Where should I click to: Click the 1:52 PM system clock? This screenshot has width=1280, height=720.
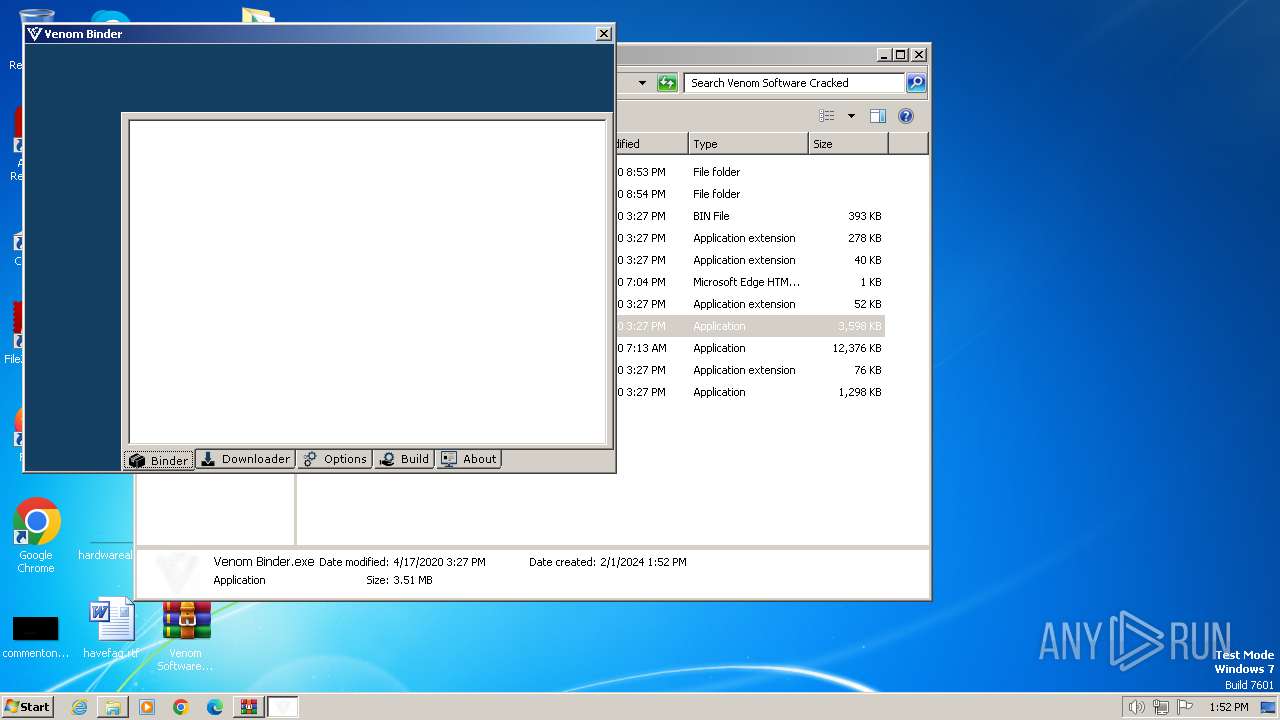click(x=1228, y=707)
